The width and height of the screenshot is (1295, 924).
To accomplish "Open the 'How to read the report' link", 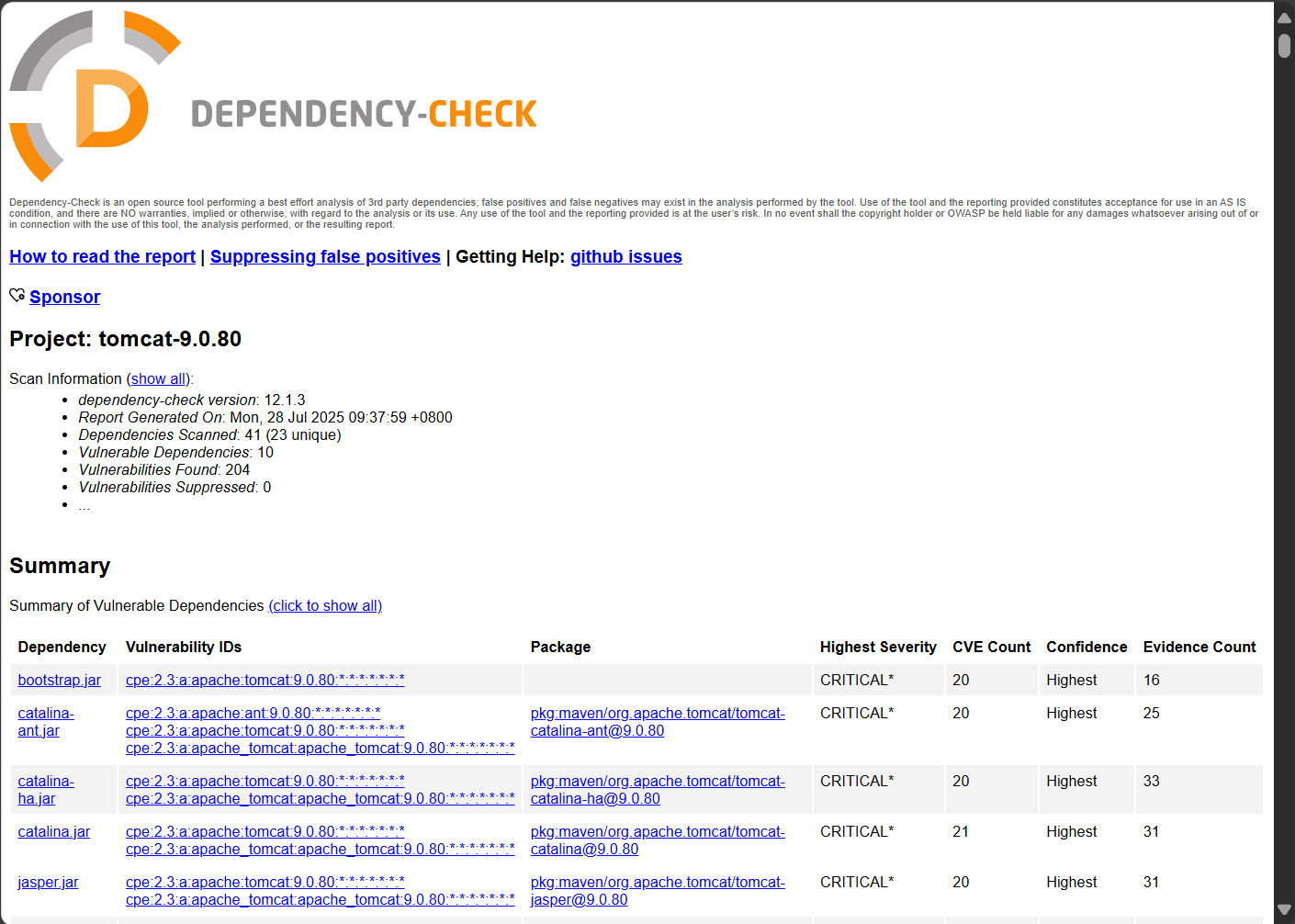I will 102,256.
